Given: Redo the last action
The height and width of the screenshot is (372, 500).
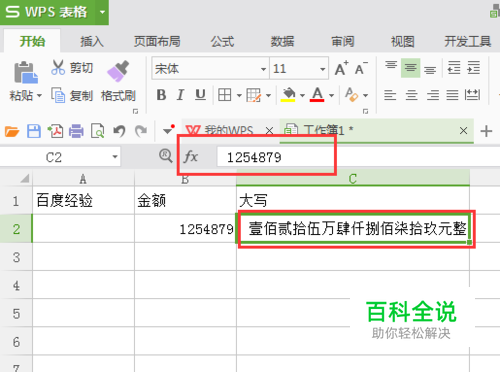Looking at the screenshot, I should point(141,131).
